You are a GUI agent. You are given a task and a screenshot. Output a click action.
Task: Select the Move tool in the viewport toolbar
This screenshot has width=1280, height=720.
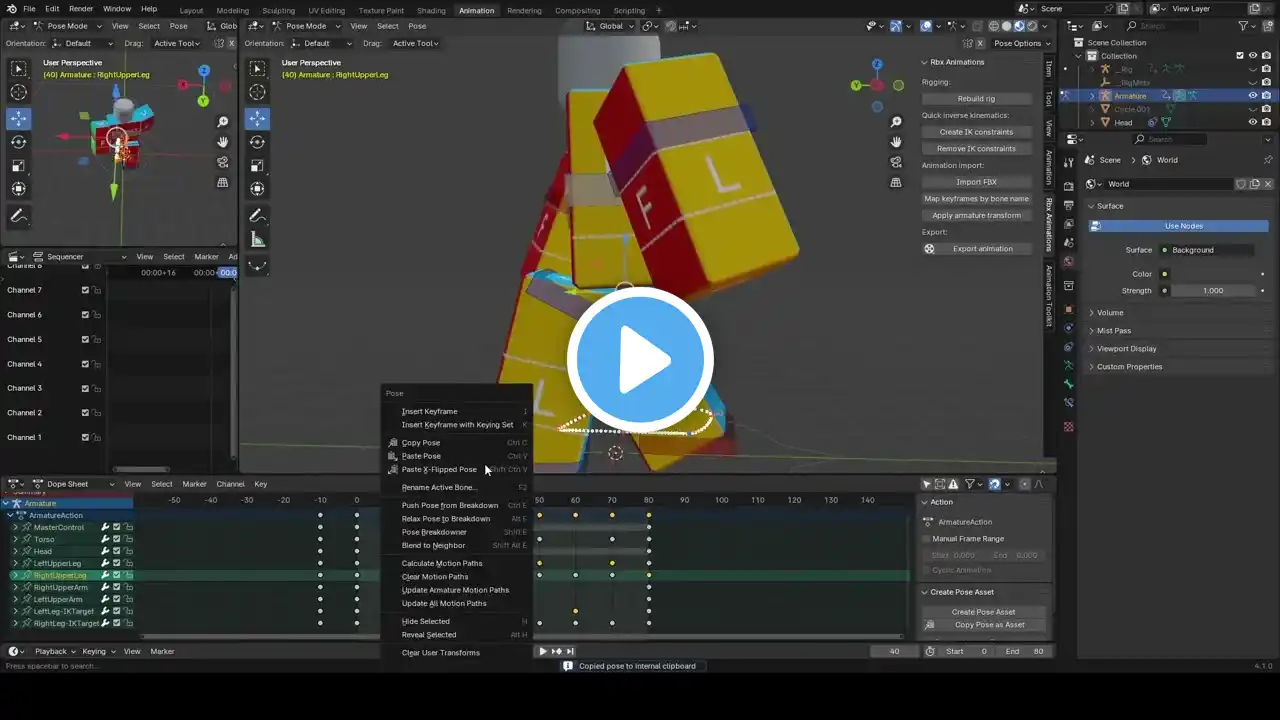click(x=257, y=117)
